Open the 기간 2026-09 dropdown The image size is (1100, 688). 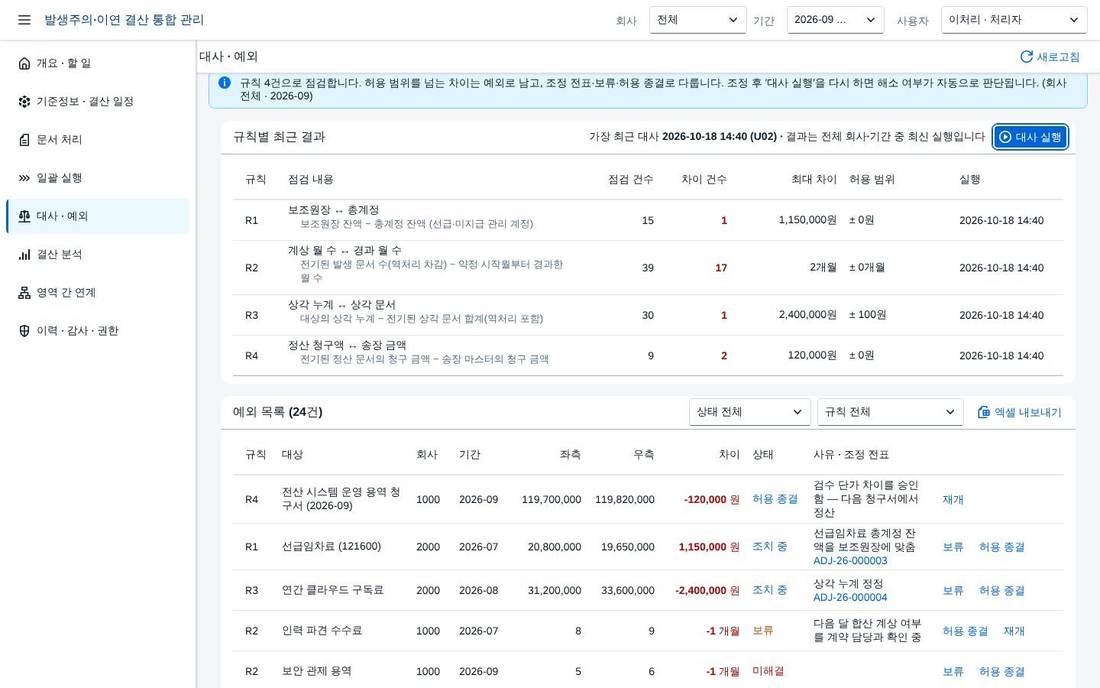835,20
